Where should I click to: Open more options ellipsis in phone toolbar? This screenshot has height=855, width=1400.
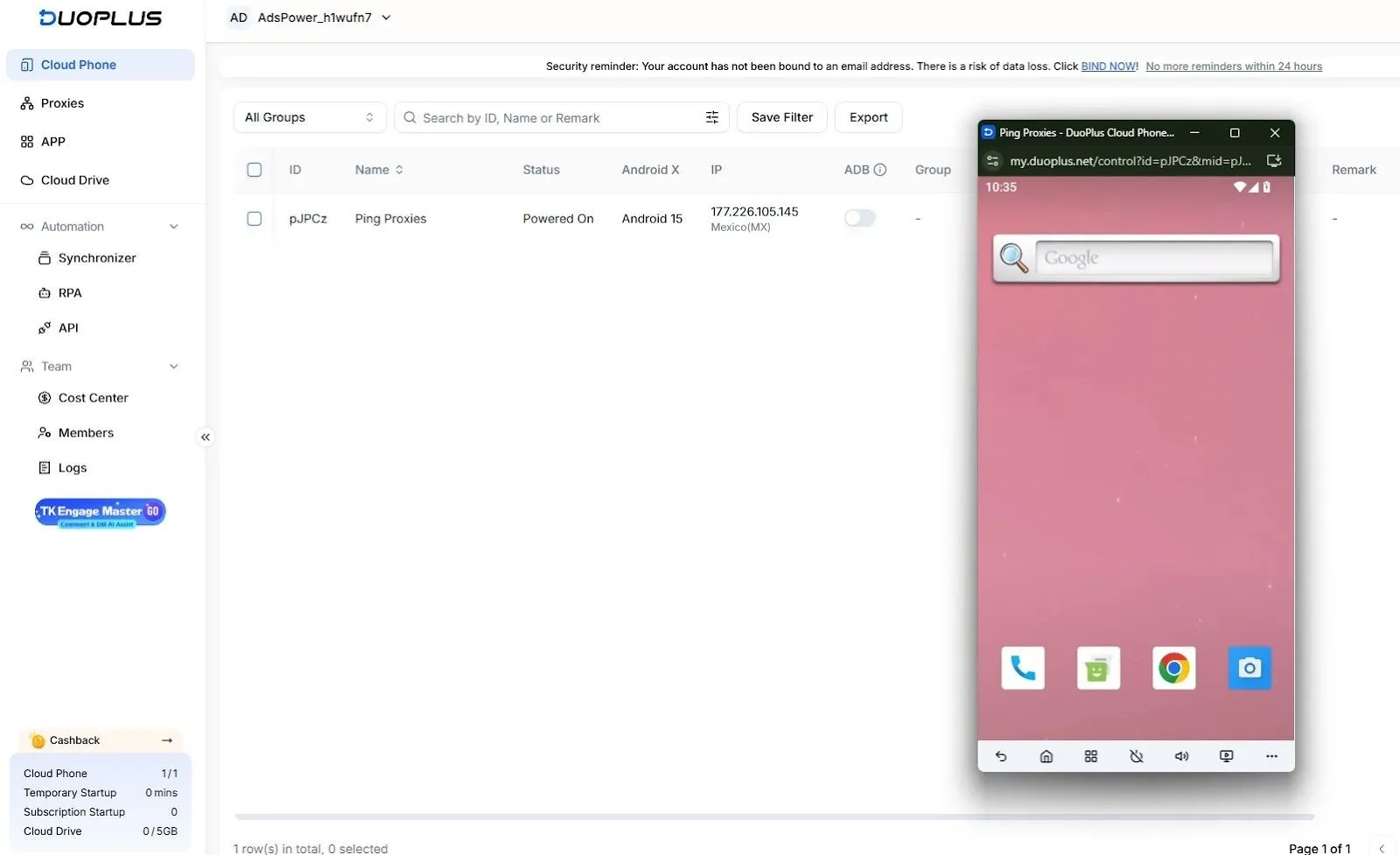[1271, 756]
